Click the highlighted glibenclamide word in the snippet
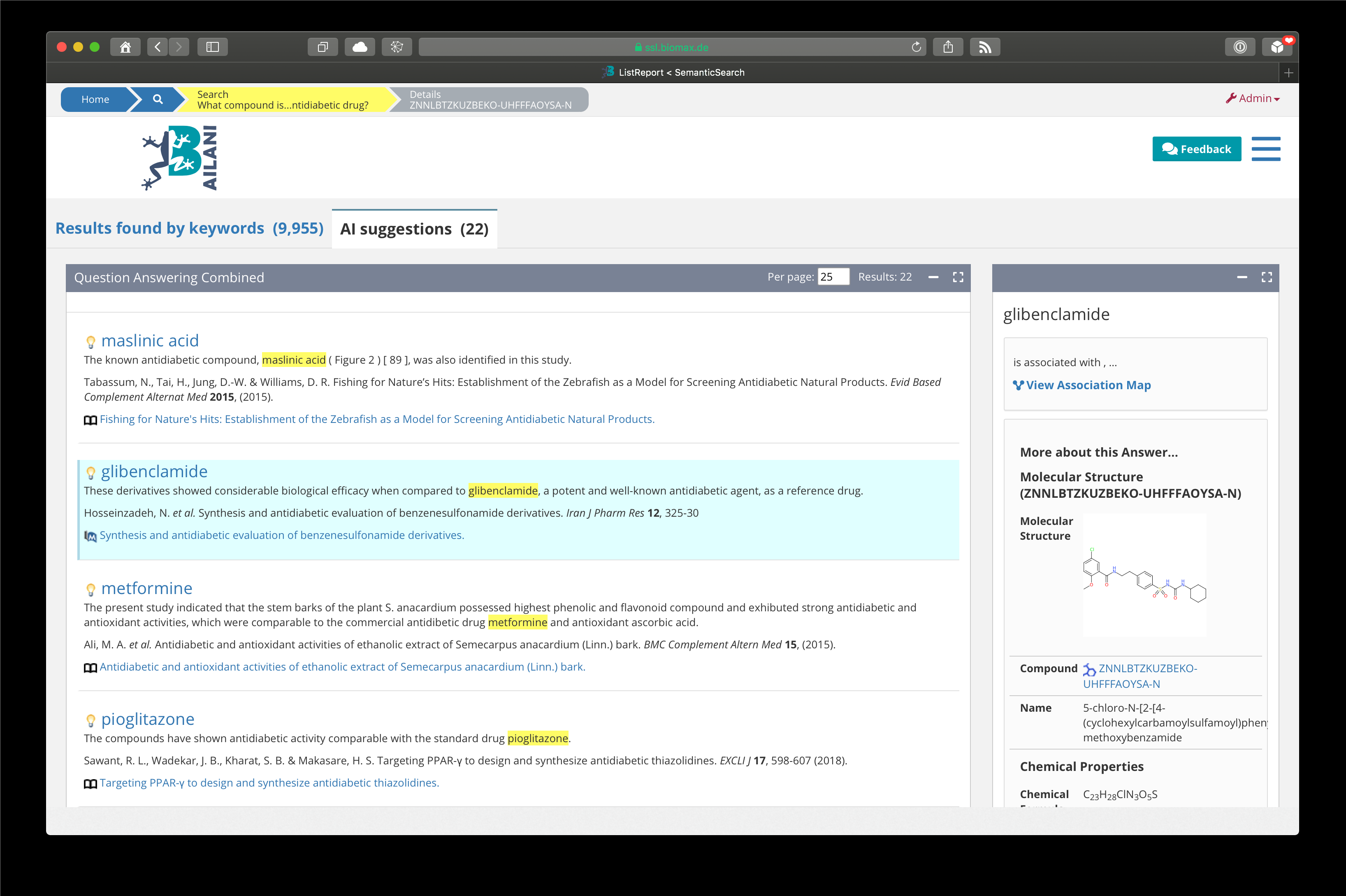Viewport: 1346px width, 896px height. point(503,491)
